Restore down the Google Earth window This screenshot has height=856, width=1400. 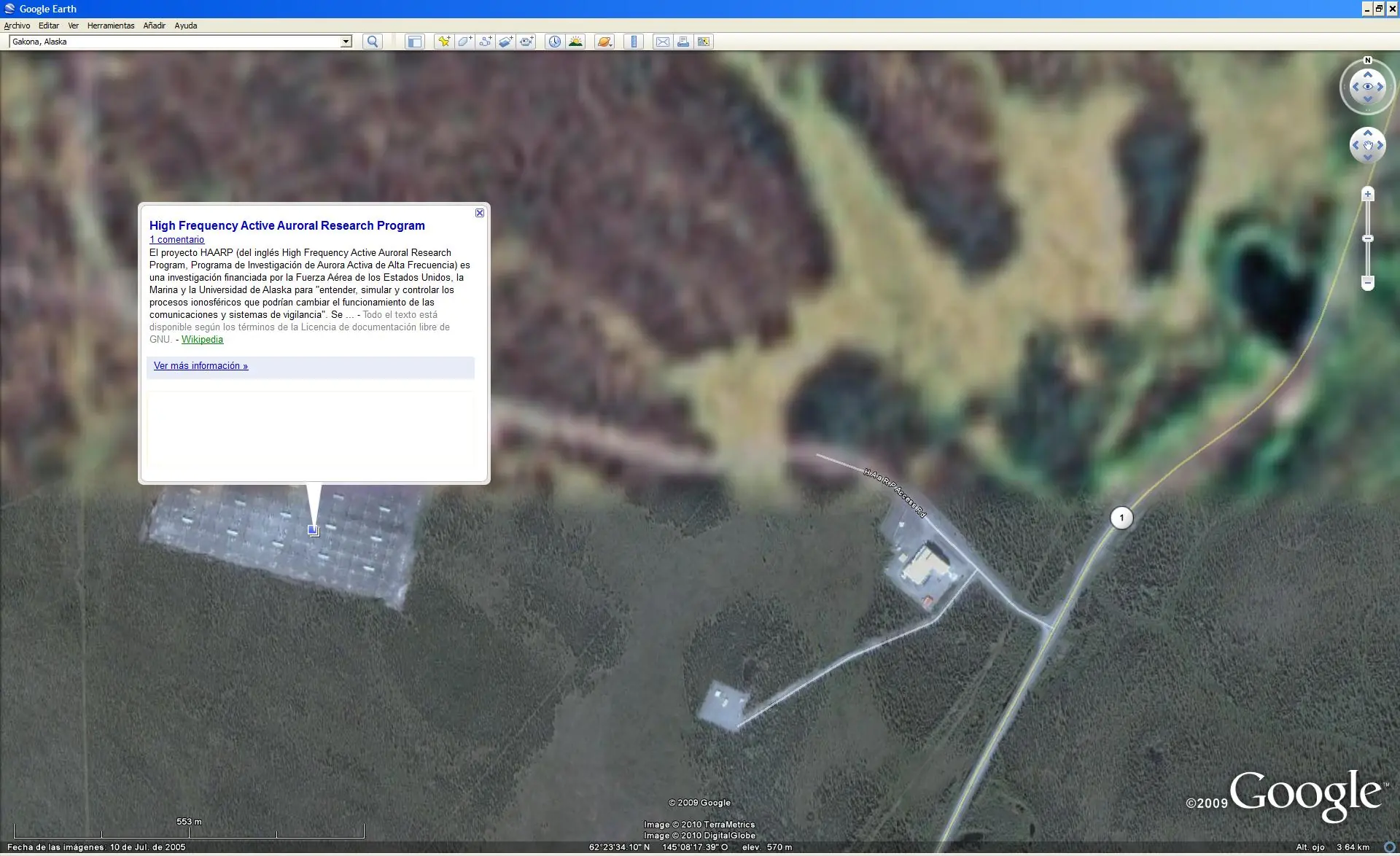tap(1379, 9)
